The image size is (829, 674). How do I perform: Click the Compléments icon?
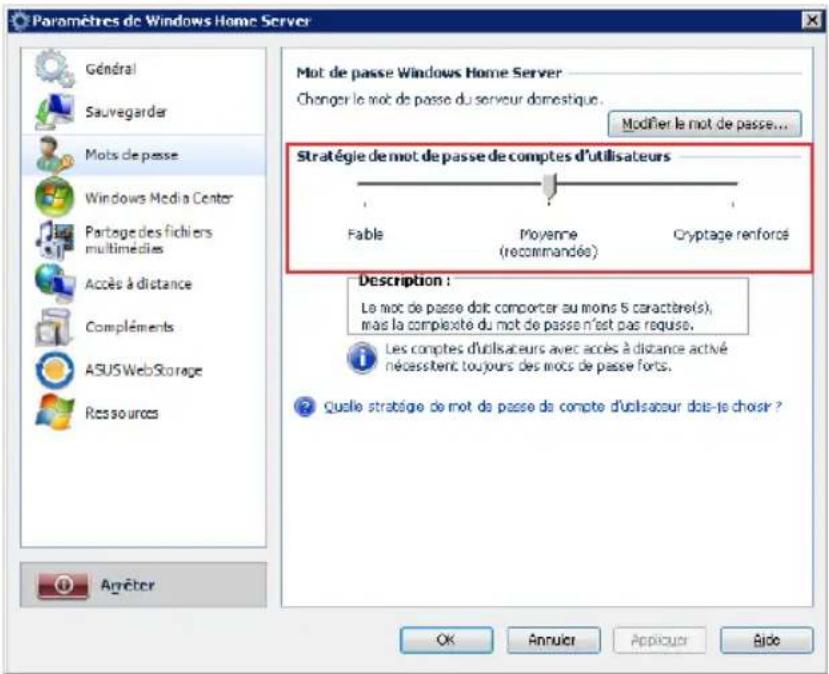(x=54, y=327)
